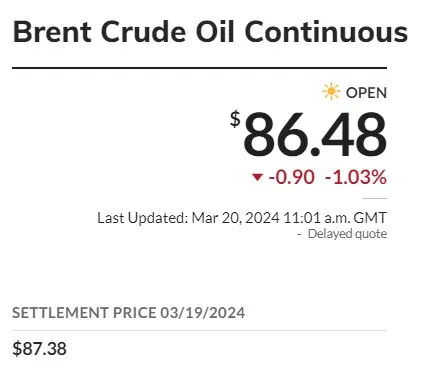The height and width of the screenshot is (385, 424).
Task: Click the -1.03% percentage change value
Action: pyautogui.click(x=356, y=177)
